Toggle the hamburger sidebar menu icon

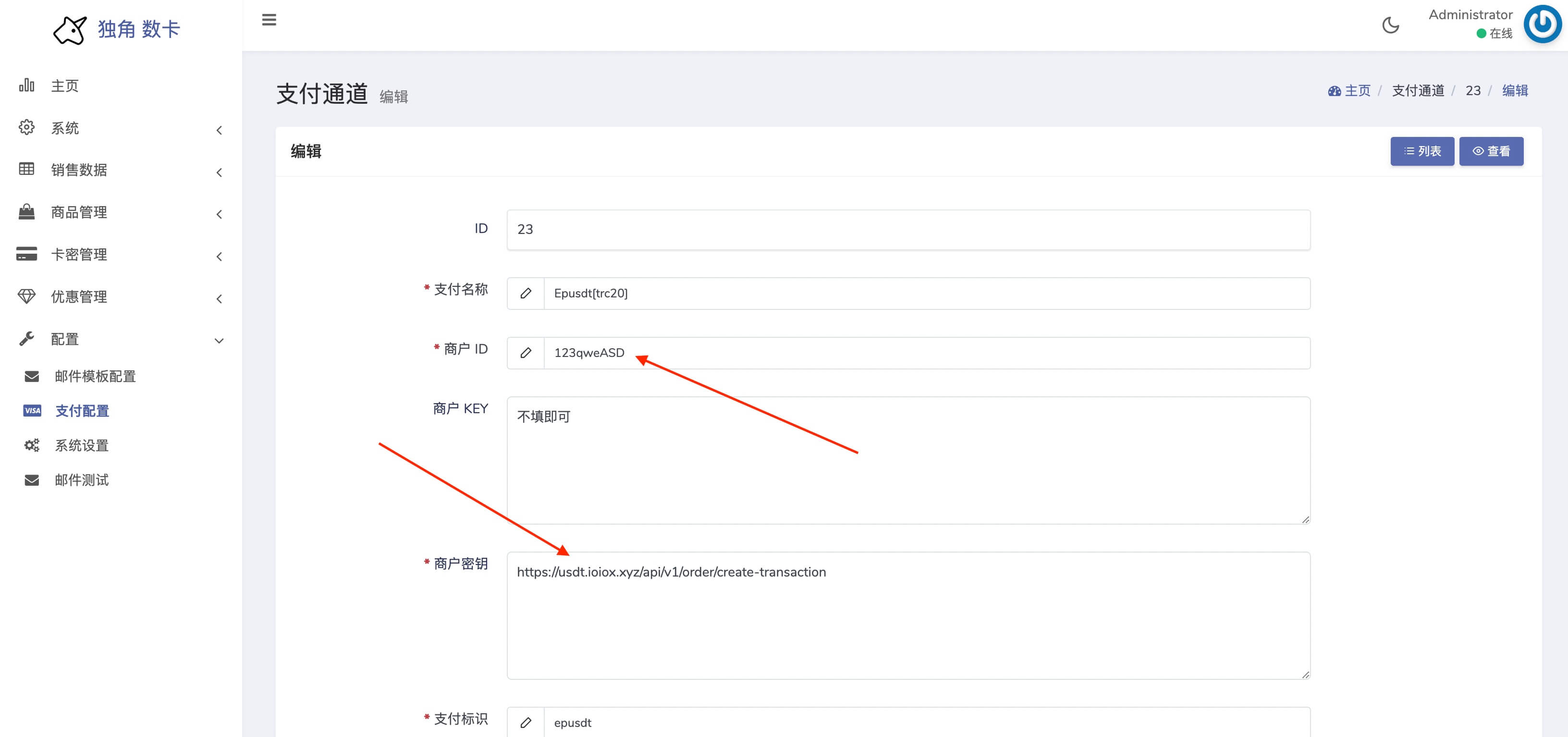[x=269, y=20]
